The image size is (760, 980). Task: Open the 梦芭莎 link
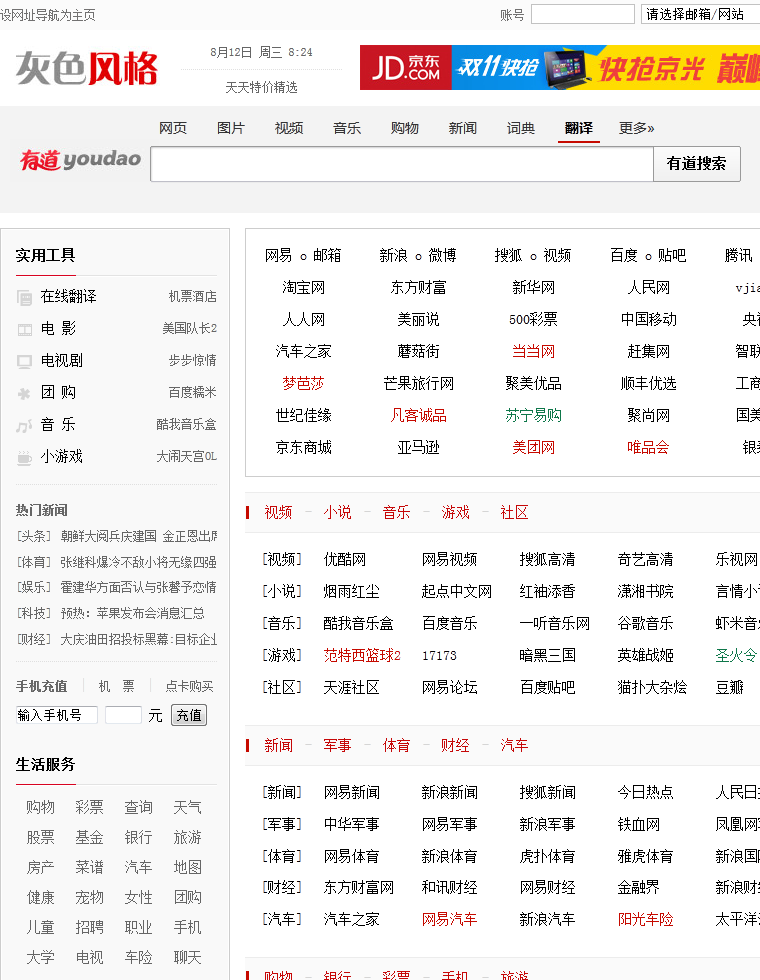pos(304,383)
